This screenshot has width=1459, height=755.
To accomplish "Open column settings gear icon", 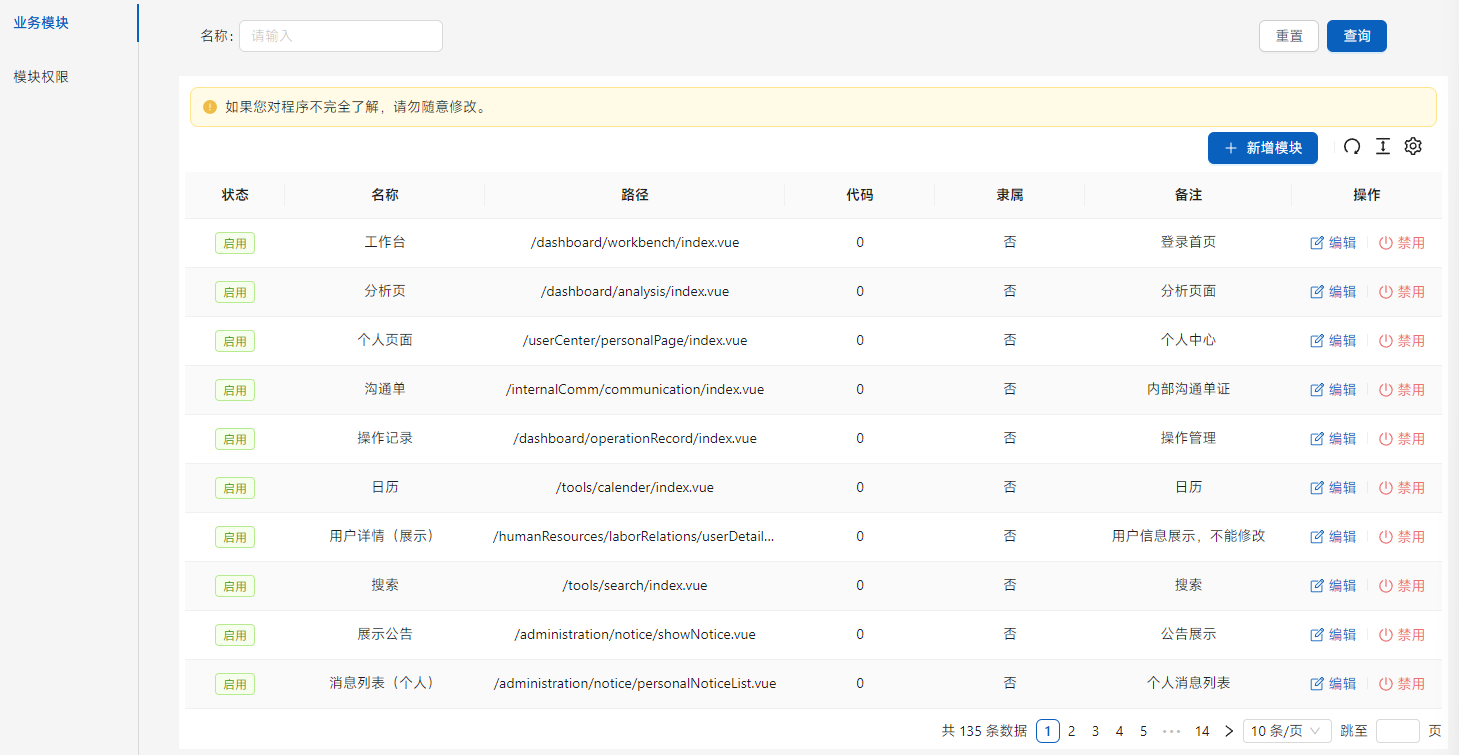I will point(1412,147).
